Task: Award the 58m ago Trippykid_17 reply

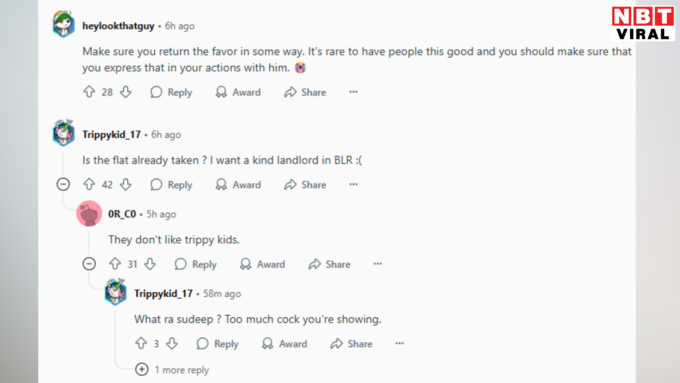Action: [x=284, y=344]
